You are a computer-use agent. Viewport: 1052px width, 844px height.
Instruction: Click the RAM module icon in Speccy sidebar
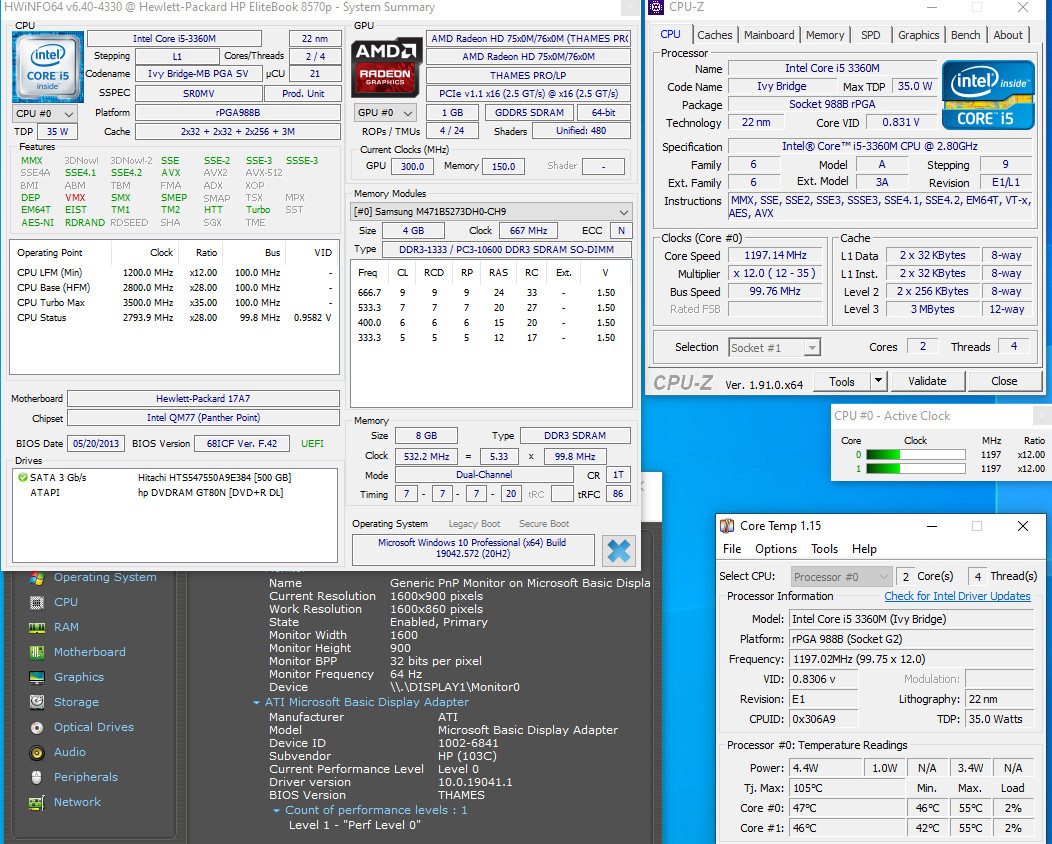[37, 627]
